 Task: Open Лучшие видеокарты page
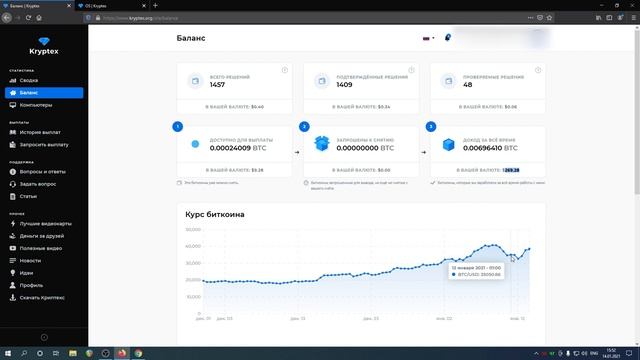pyautogui.click(x=40, y=224)
